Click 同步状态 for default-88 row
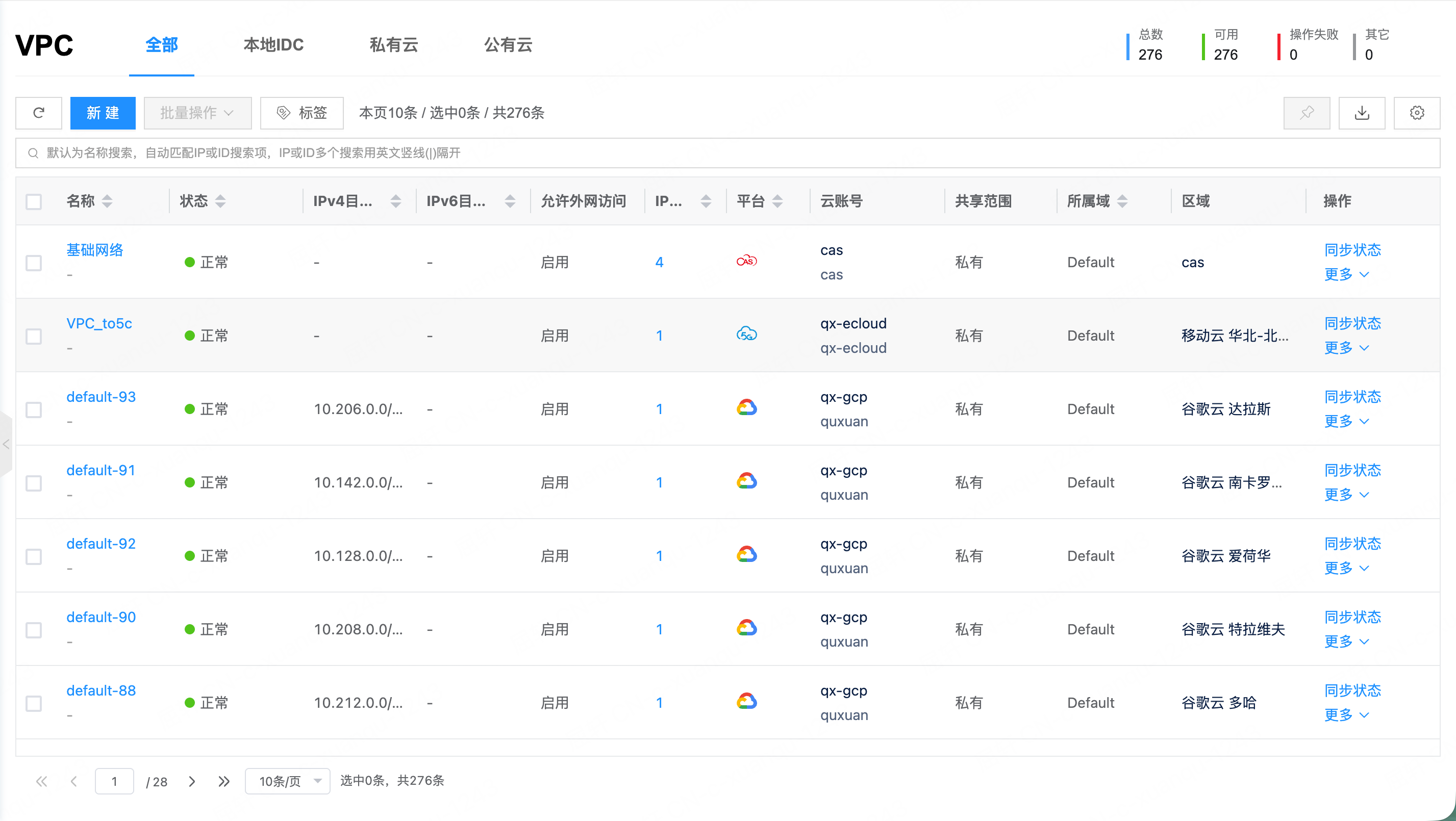The width and height of the screenshot is (1456, 821). [1352, 691]
